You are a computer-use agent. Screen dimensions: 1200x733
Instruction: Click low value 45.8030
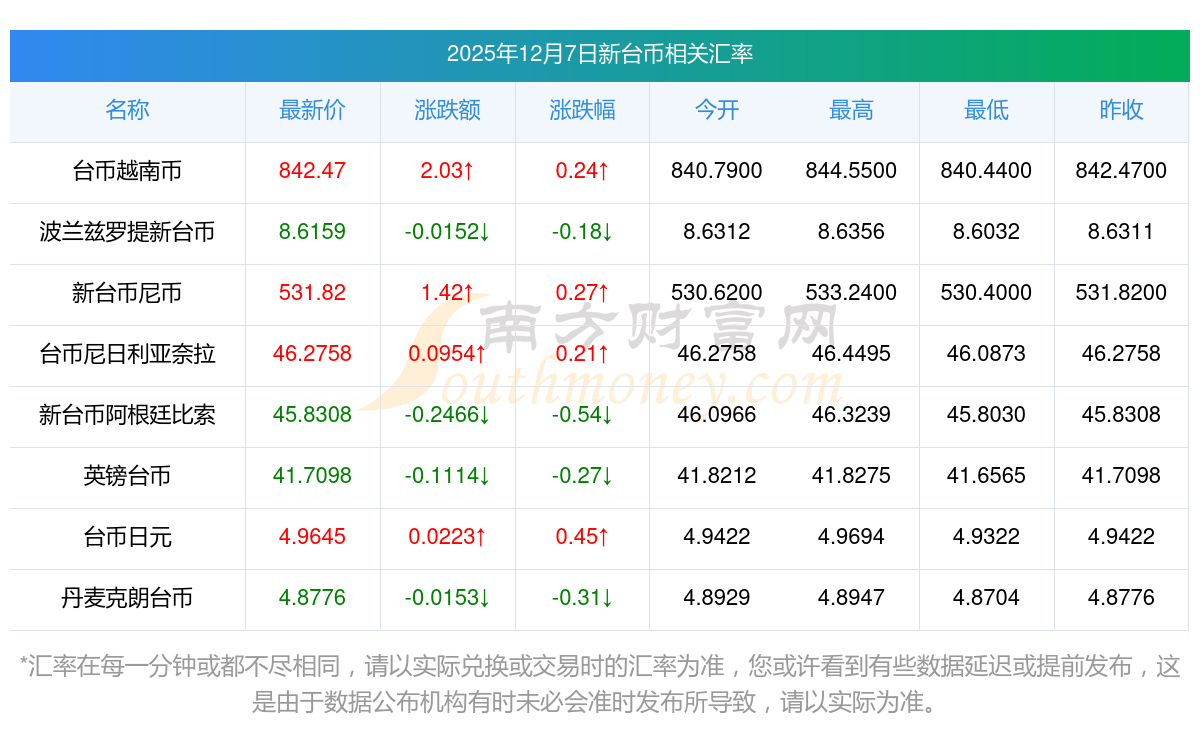[986, 415]
